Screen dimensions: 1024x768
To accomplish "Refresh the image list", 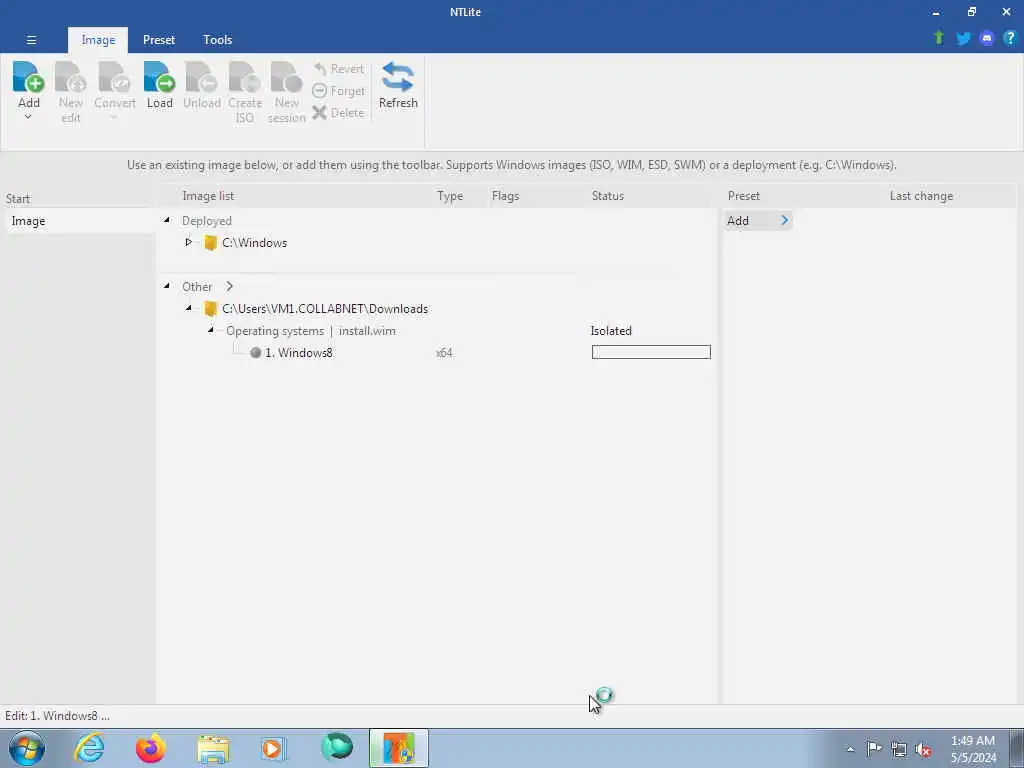I will tap(398, 85).
